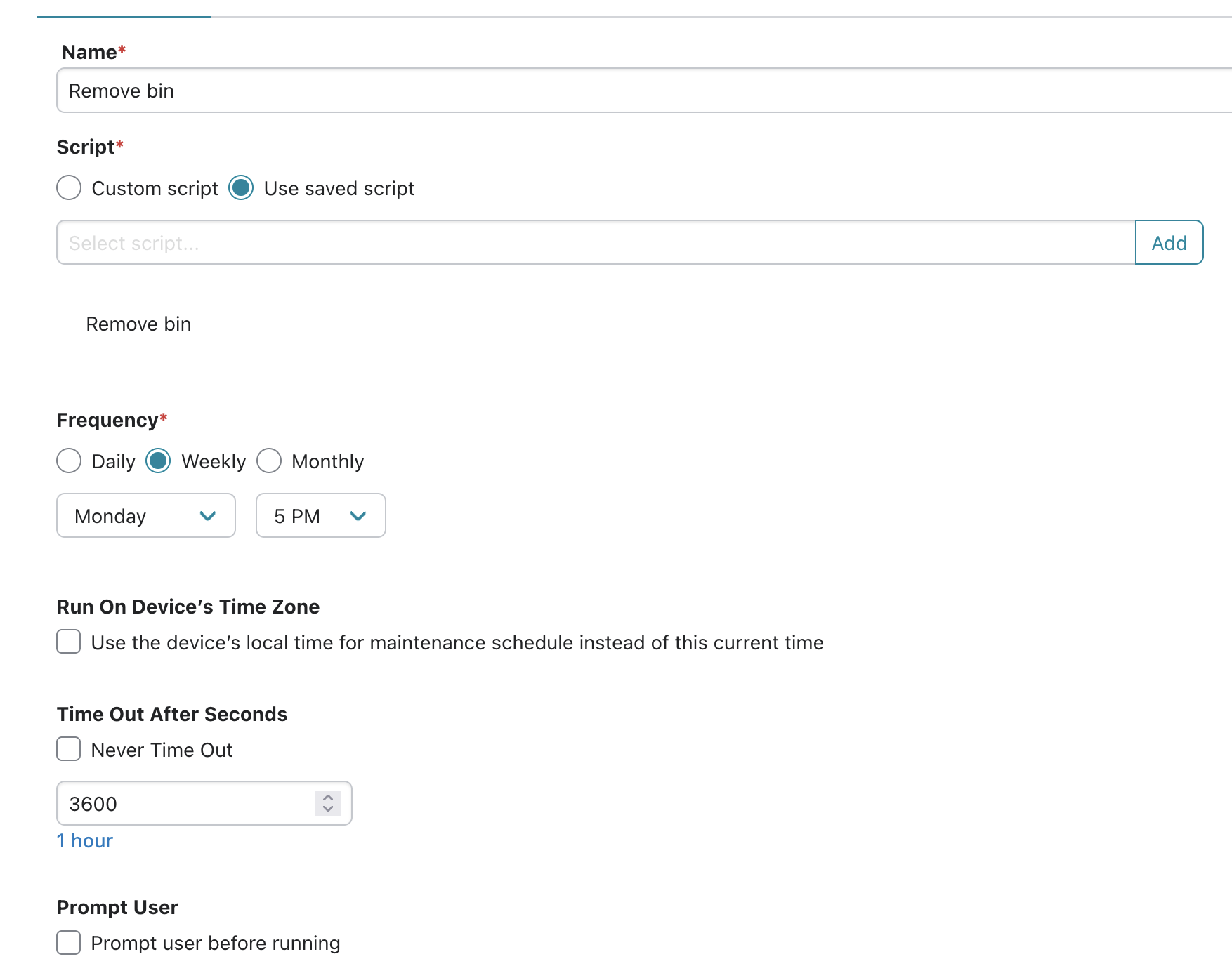Screen dimensions: 1232x959
Task: Select the Custom script radio button
Action: tap(69, 188)
